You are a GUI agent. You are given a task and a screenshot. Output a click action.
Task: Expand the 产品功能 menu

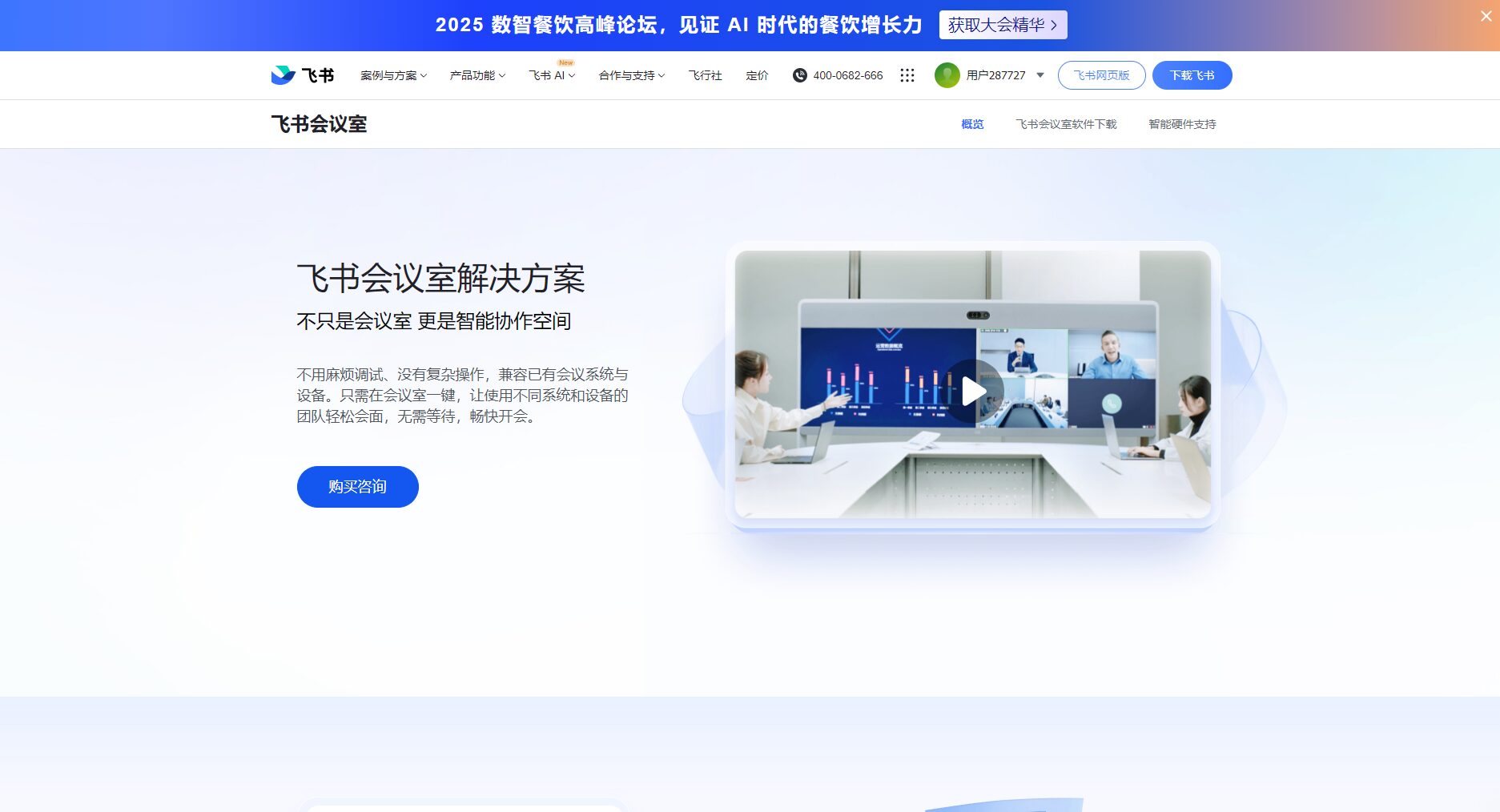[477, 75]
